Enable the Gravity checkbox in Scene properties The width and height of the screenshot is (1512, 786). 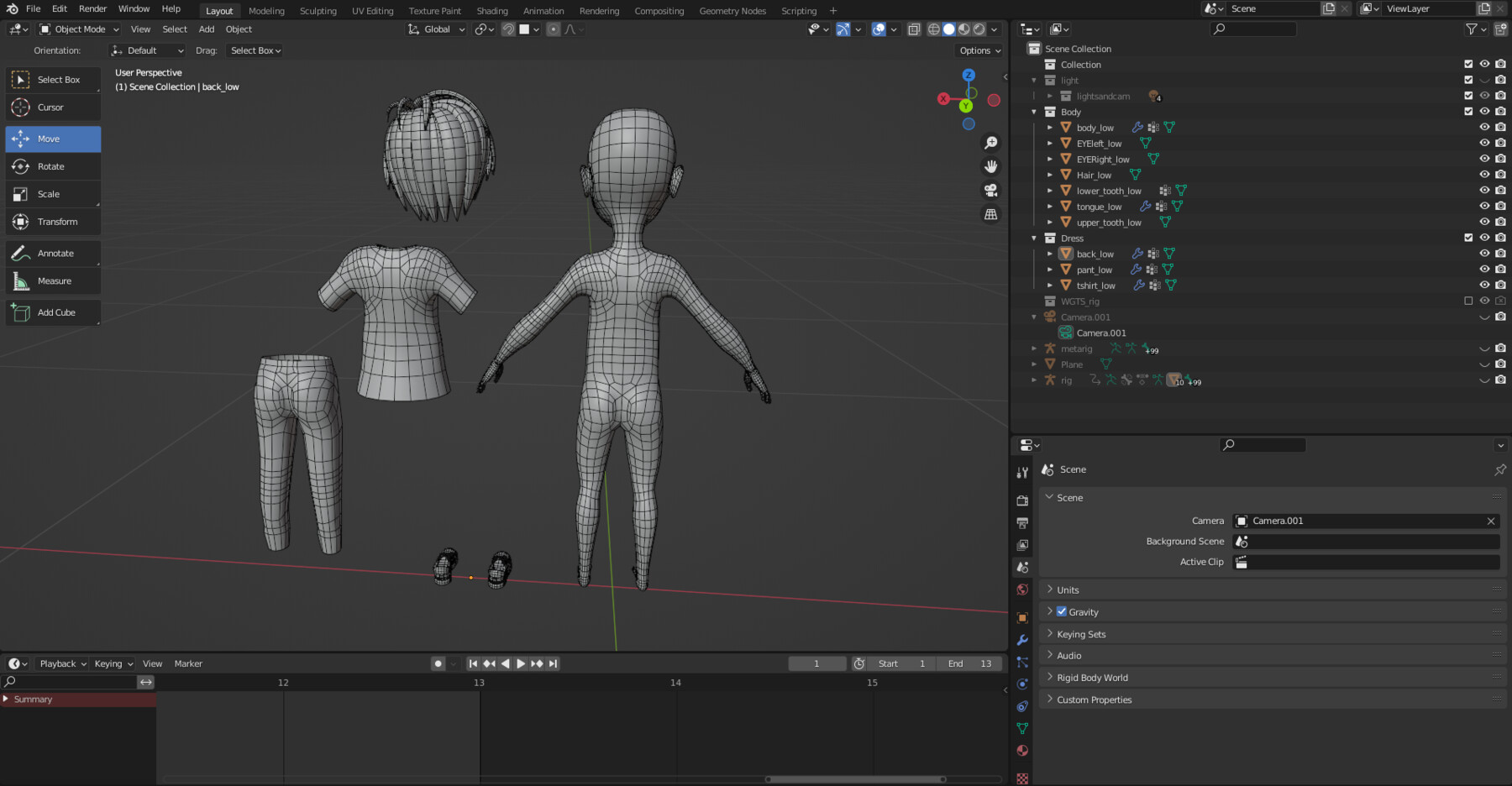(x=1062, y=611)
